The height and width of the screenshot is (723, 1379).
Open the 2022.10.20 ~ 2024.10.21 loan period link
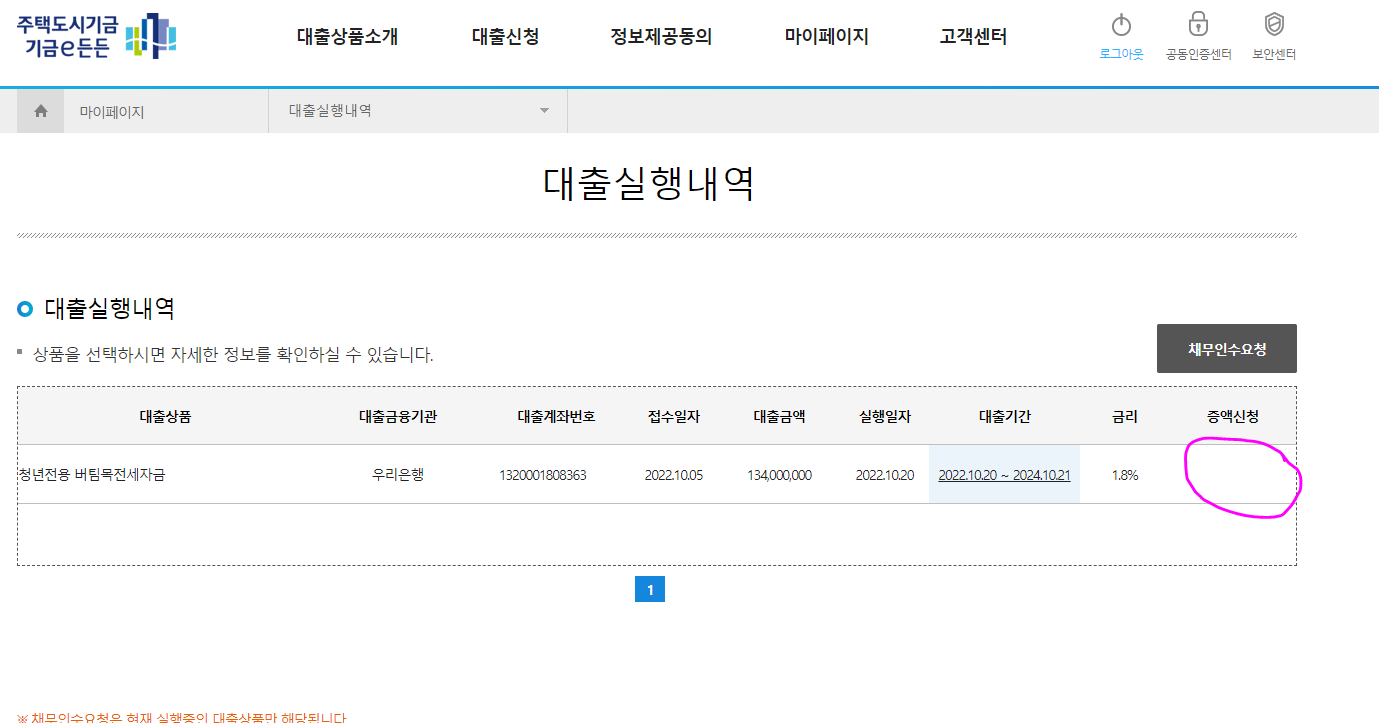(x=1004, y=475)
